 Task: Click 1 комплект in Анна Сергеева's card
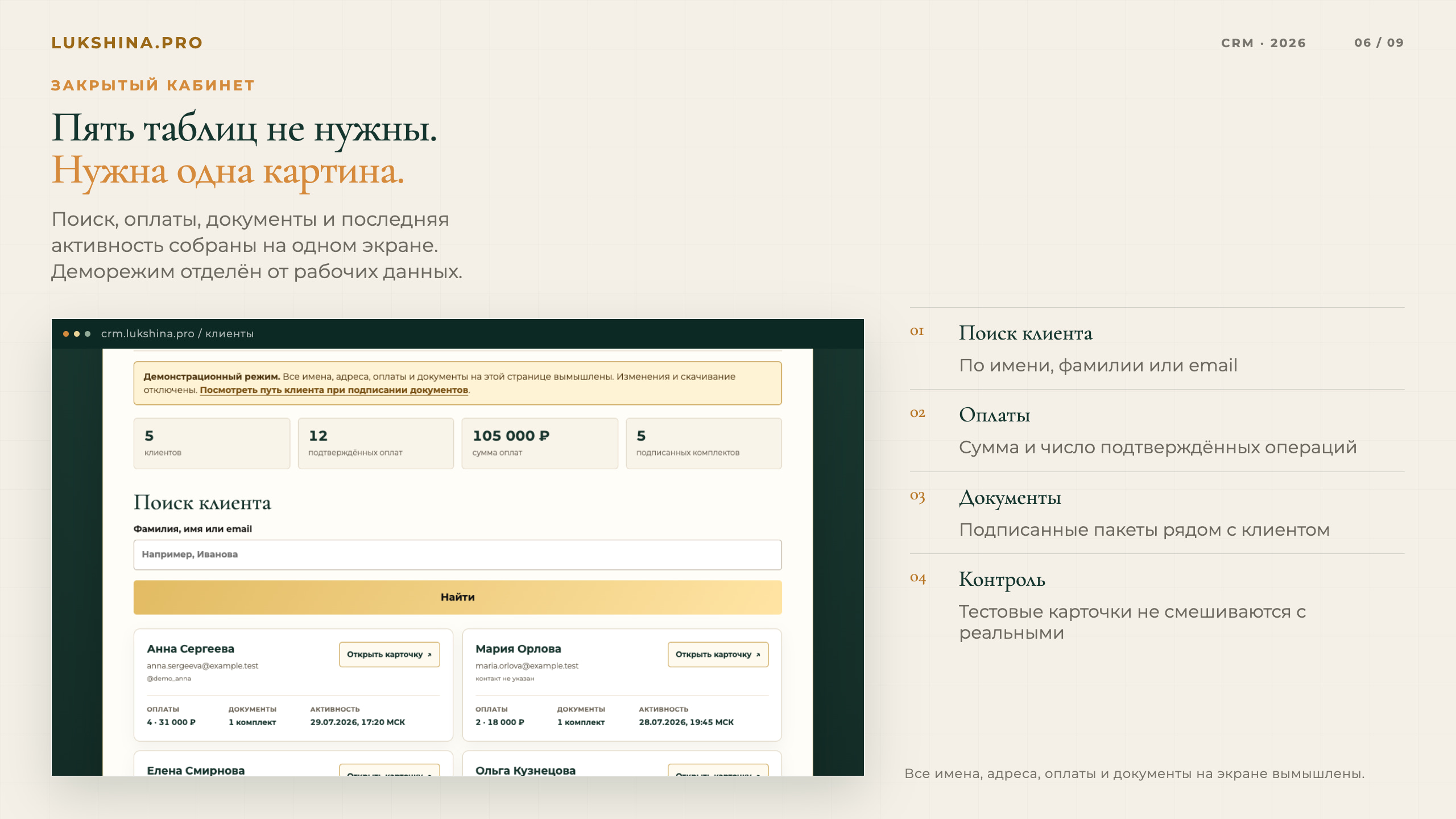tap(252, 722)
